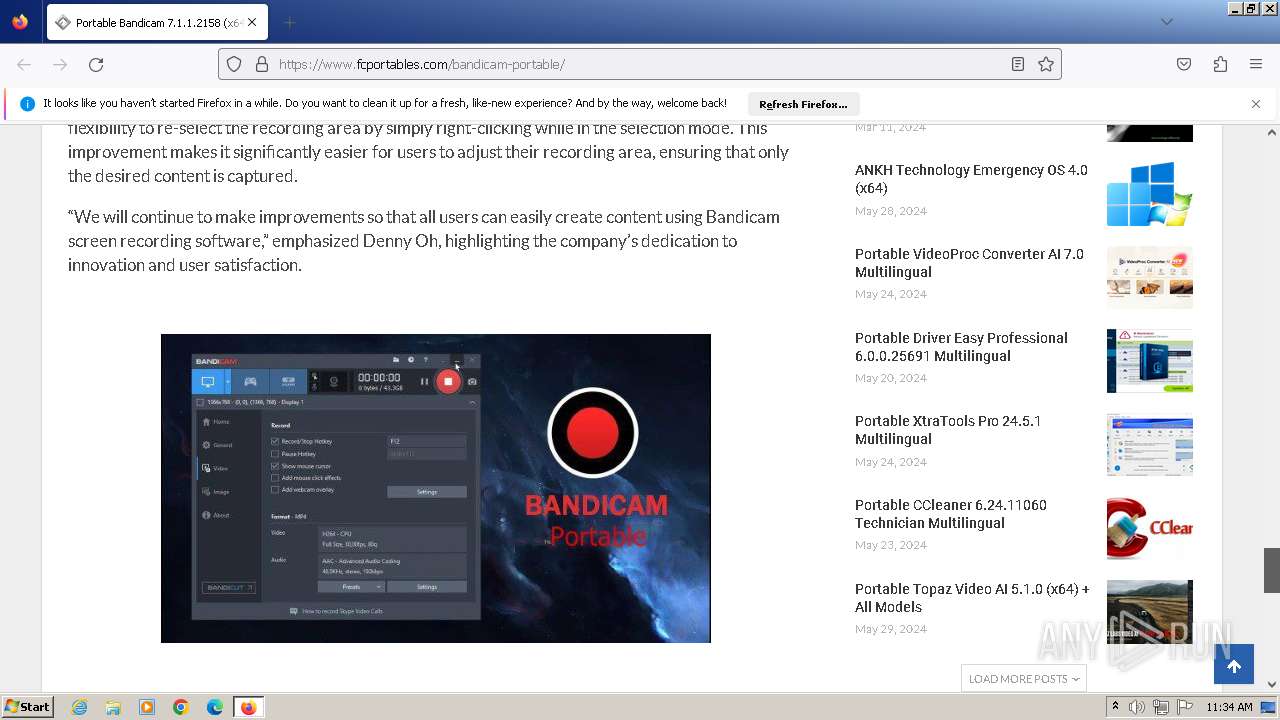Show site security padlock info
The height and width of the screenshot is (720, 1280).
click(x=262, y=64)
